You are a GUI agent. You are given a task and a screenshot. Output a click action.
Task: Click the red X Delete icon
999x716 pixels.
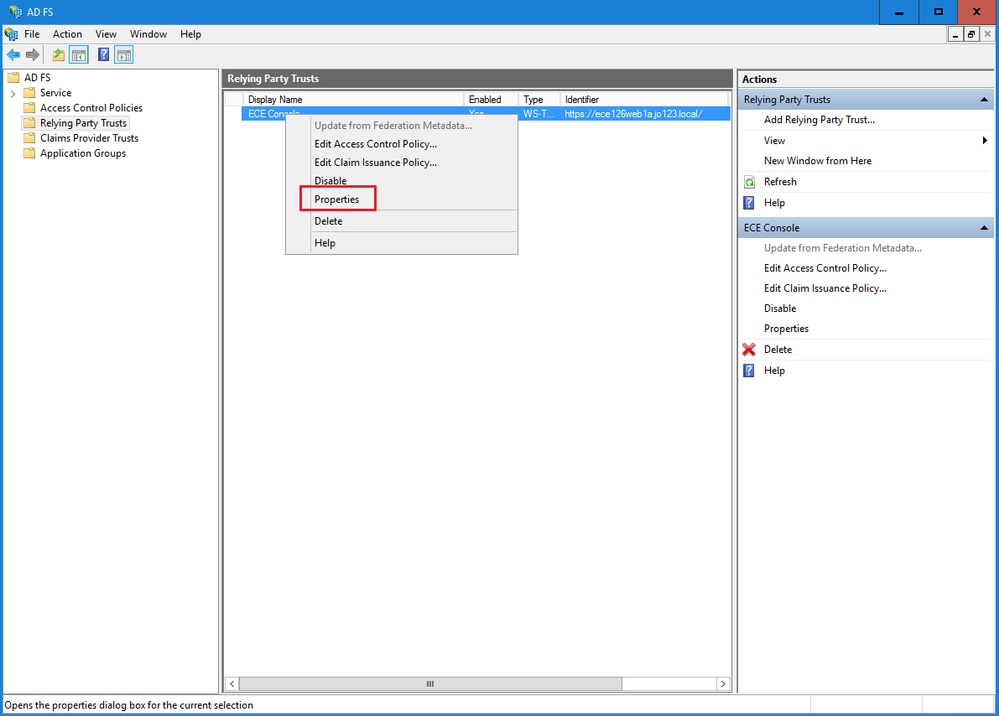tap(749, 350)
